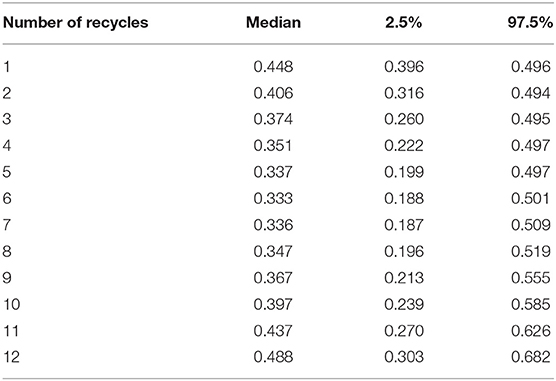
Task: Click the 0.199 lower bound value
Action: point(404,172)
